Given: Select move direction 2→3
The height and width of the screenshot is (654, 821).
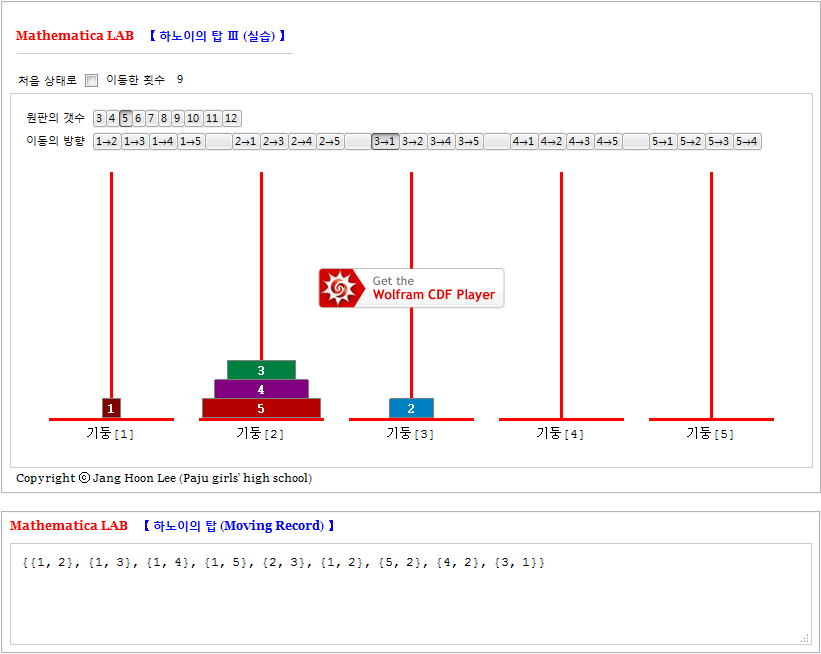Looking at the screenshot, I should click(x=274, y=141).
